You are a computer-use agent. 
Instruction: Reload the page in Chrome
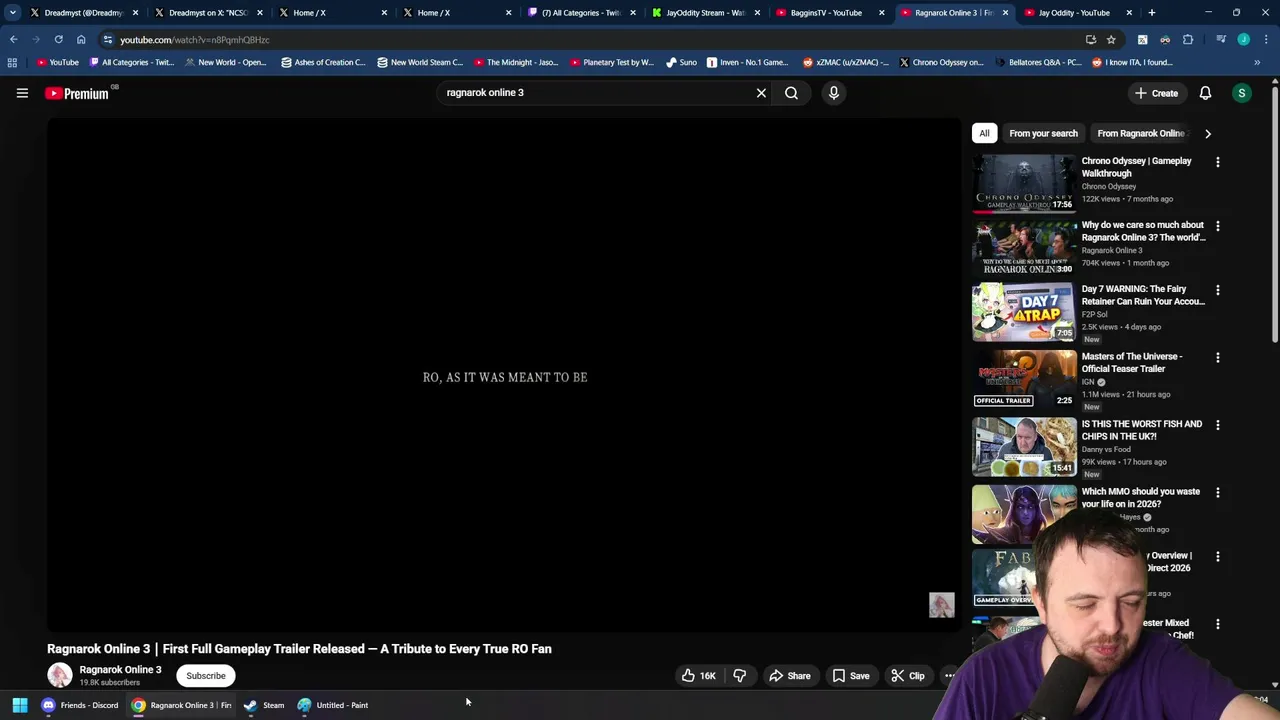tap(58, 40)
